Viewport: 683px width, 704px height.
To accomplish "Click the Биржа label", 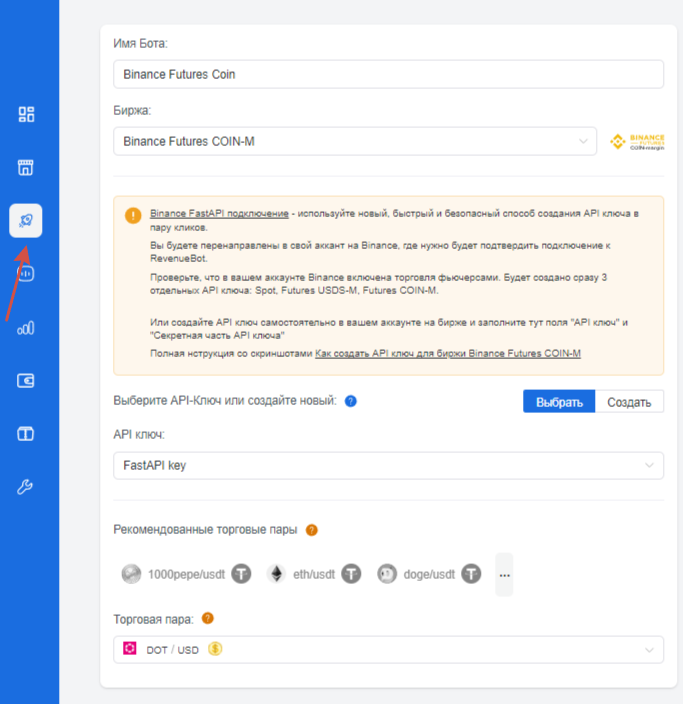I will (x=132, y=110).
